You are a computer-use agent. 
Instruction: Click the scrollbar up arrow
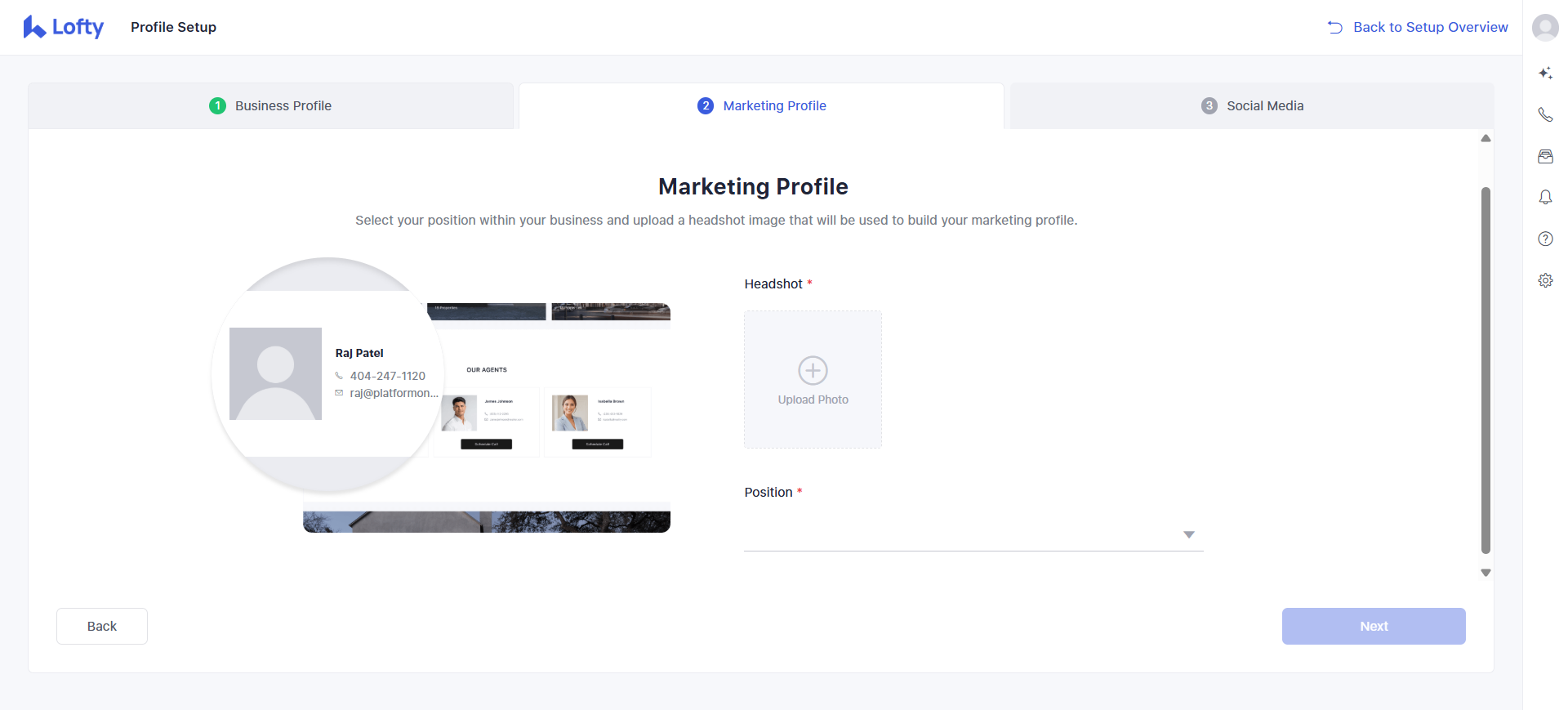[x=1486, y=139]
